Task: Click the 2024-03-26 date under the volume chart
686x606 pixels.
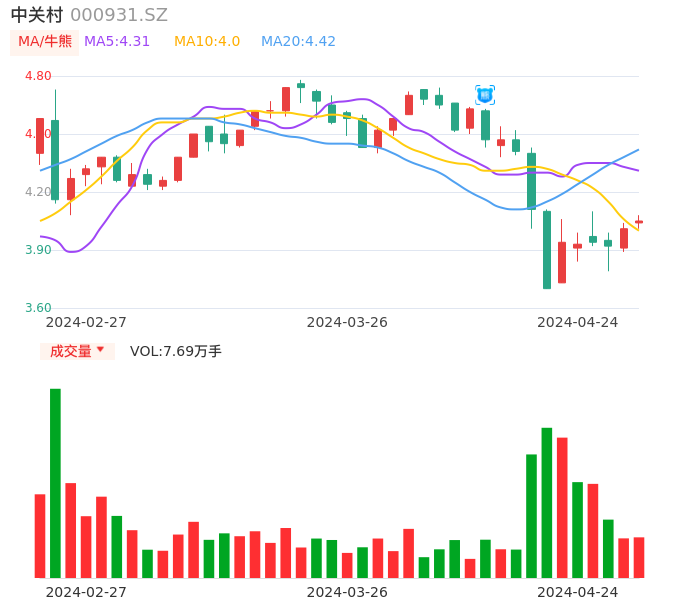Action: pyautogui.click(x=347, y=592)
